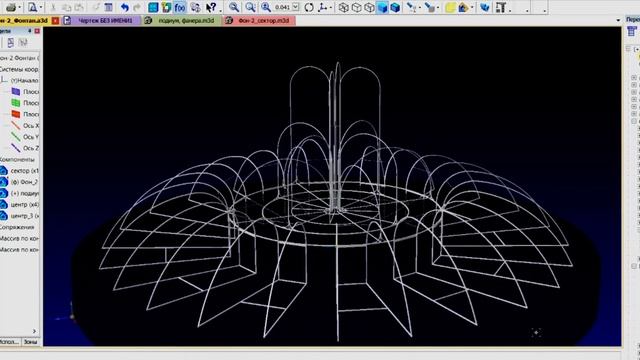This screenshot has width=640, height=360.
Task: Select shaded-with-edges blue cube icon
Action: click(x=395, y=7)
